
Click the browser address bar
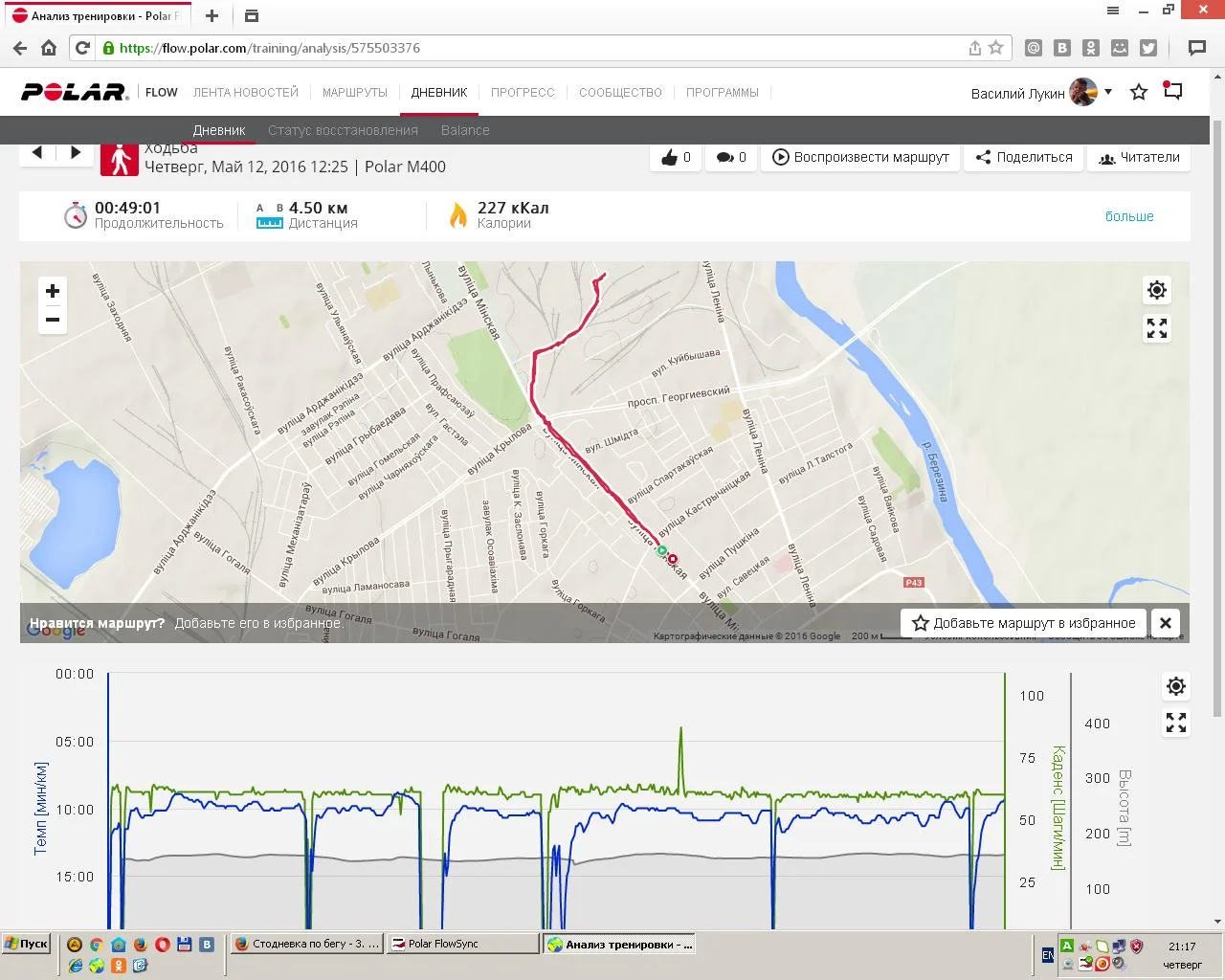coord(536,48)
